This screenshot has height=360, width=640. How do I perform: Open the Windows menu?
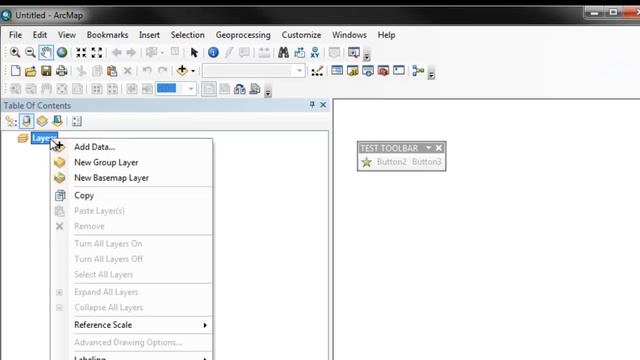[x=349, y=35]
